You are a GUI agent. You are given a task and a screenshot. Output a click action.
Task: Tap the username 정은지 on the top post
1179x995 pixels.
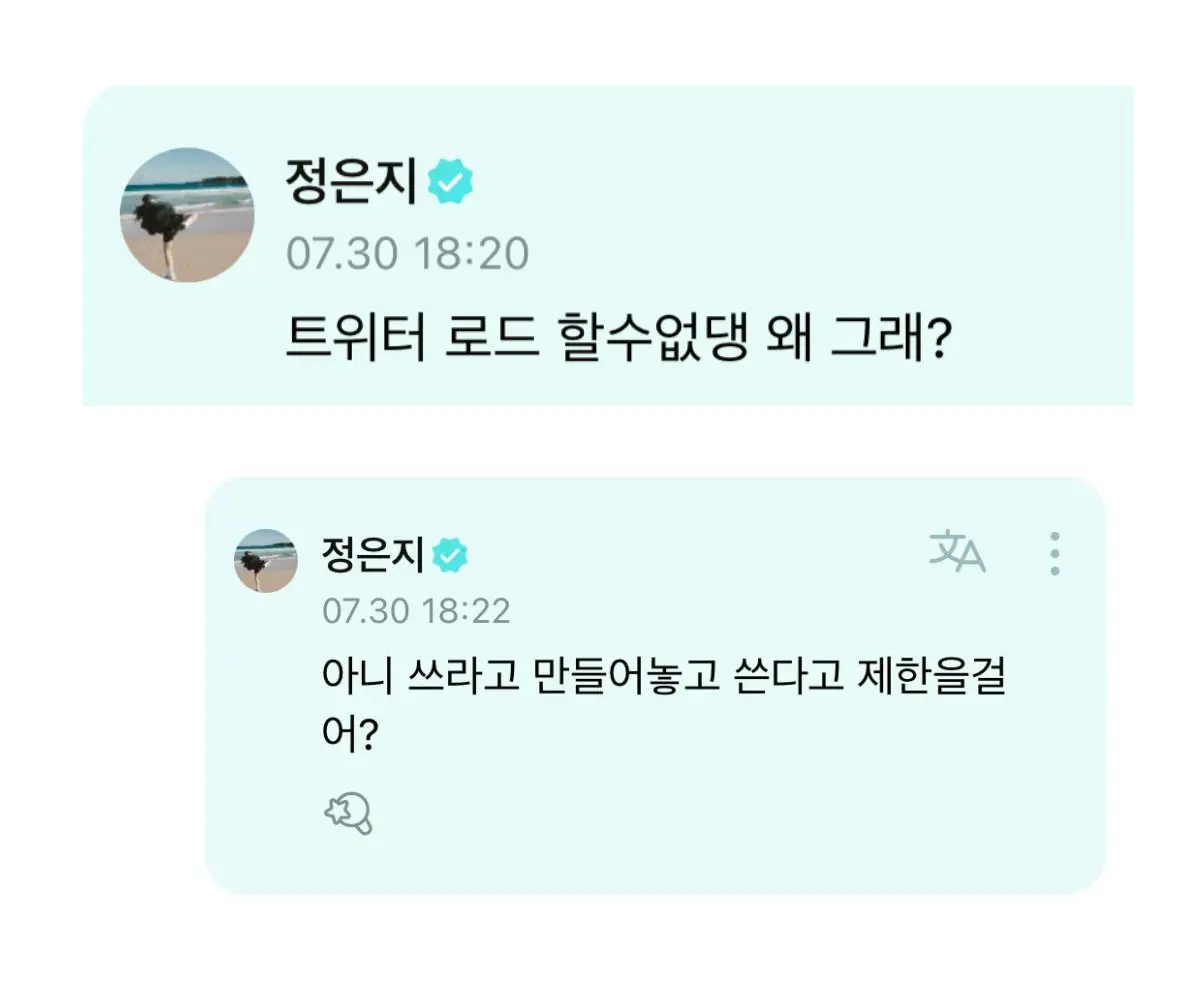click(350, 181)
